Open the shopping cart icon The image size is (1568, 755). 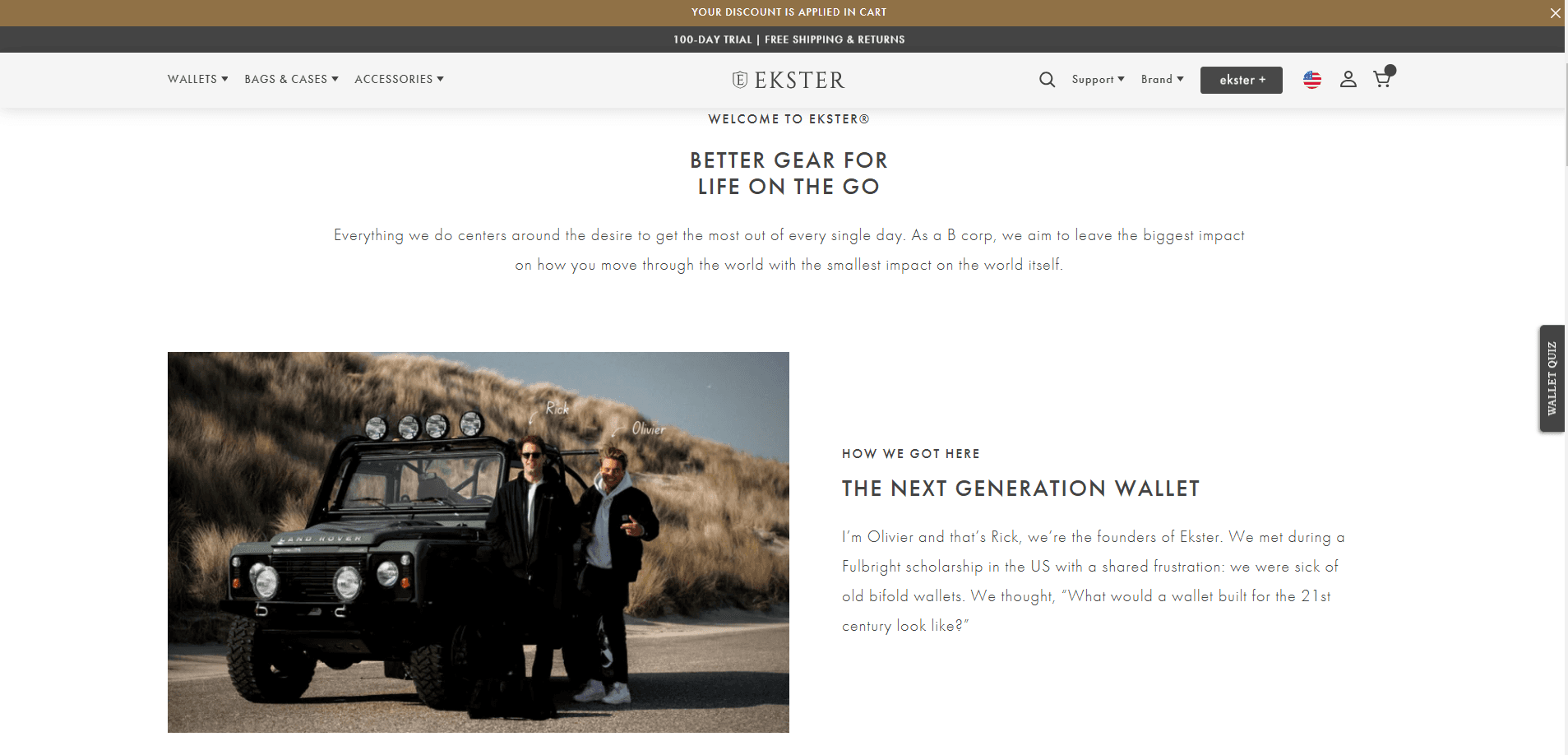(x=1381, y=80)
